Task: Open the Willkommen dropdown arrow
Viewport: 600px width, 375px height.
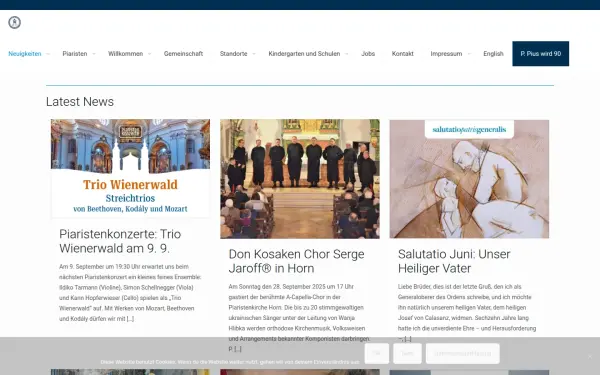Action: point(149,54)
